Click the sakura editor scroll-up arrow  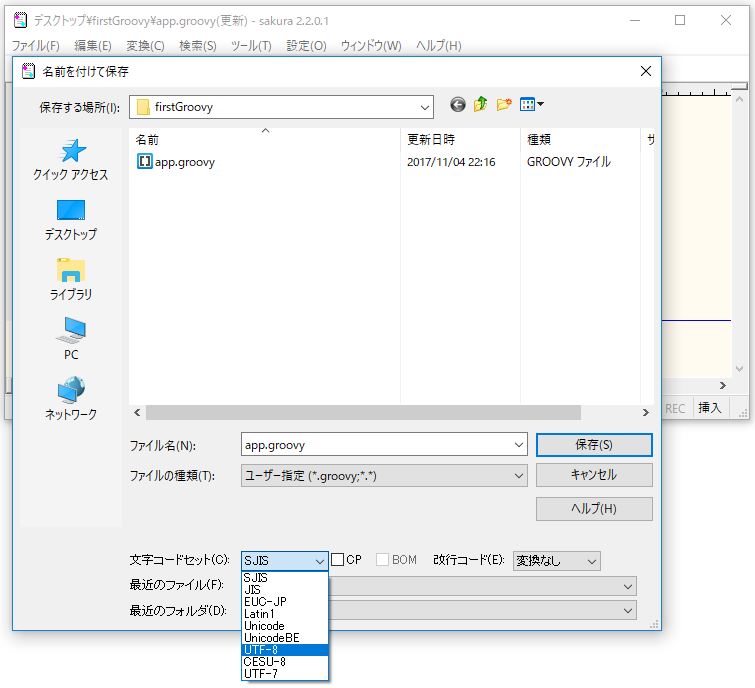740,100
